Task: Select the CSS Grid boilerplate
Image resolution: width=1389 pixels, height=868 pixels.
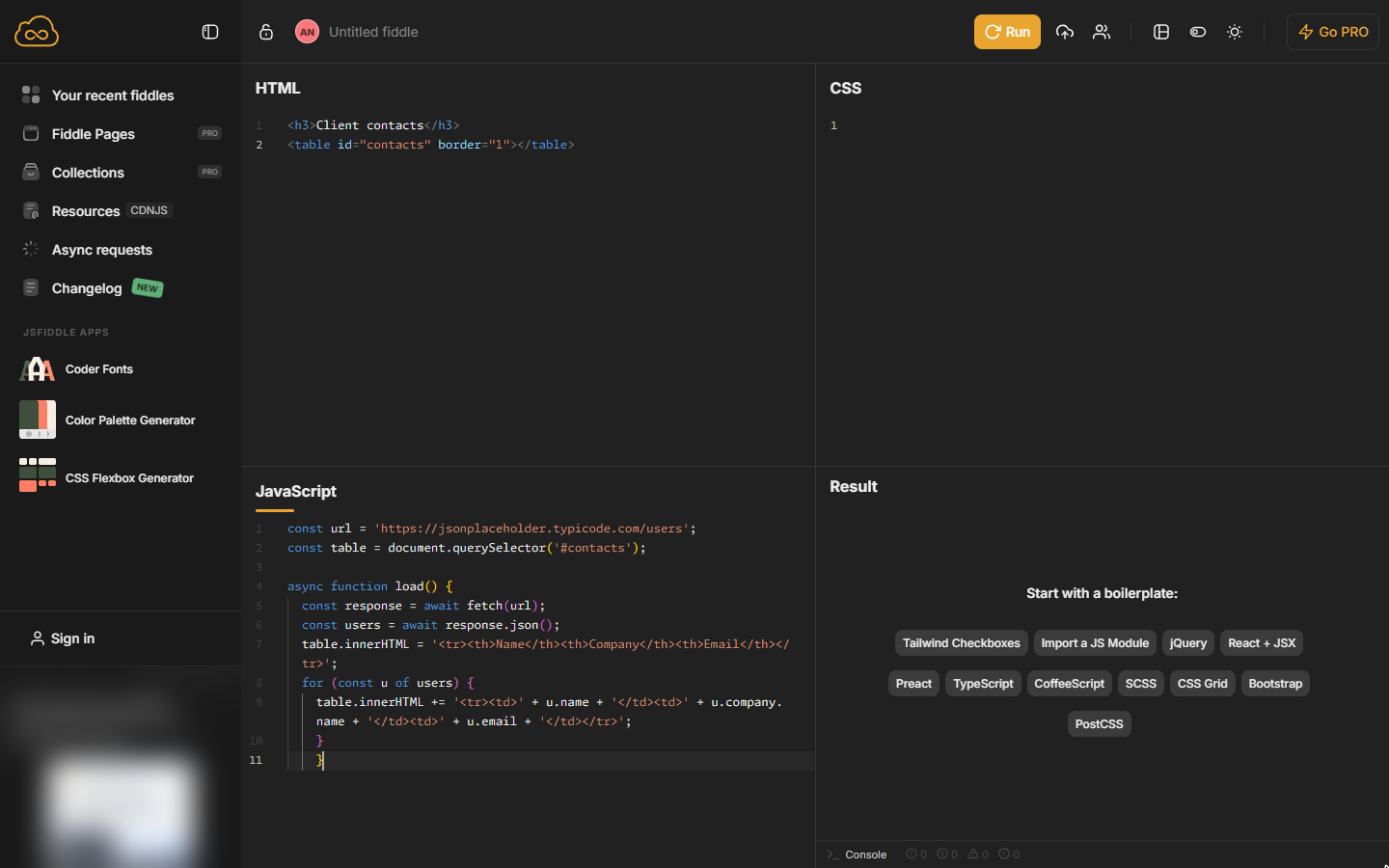Action: [x=1202, y=684]
